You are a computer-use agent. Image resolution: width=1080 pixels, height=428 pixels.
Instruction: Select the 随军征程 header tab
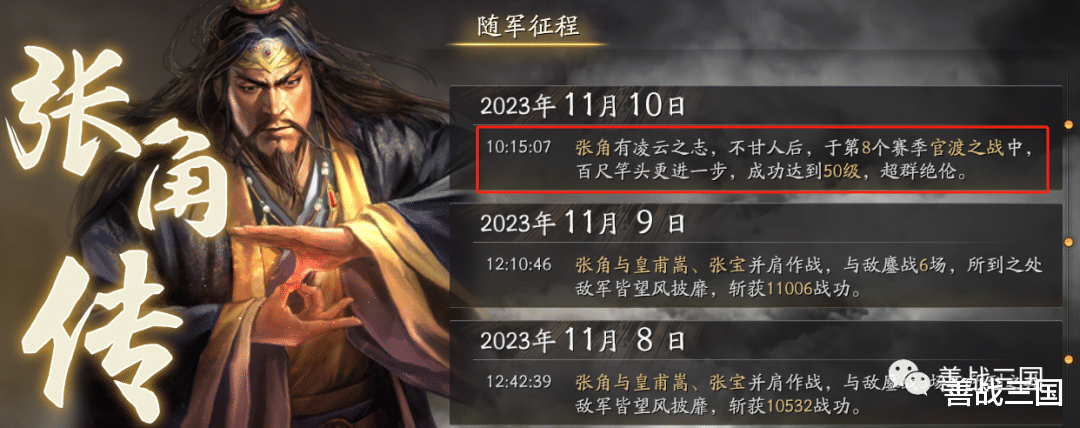(x=528, y=27)
